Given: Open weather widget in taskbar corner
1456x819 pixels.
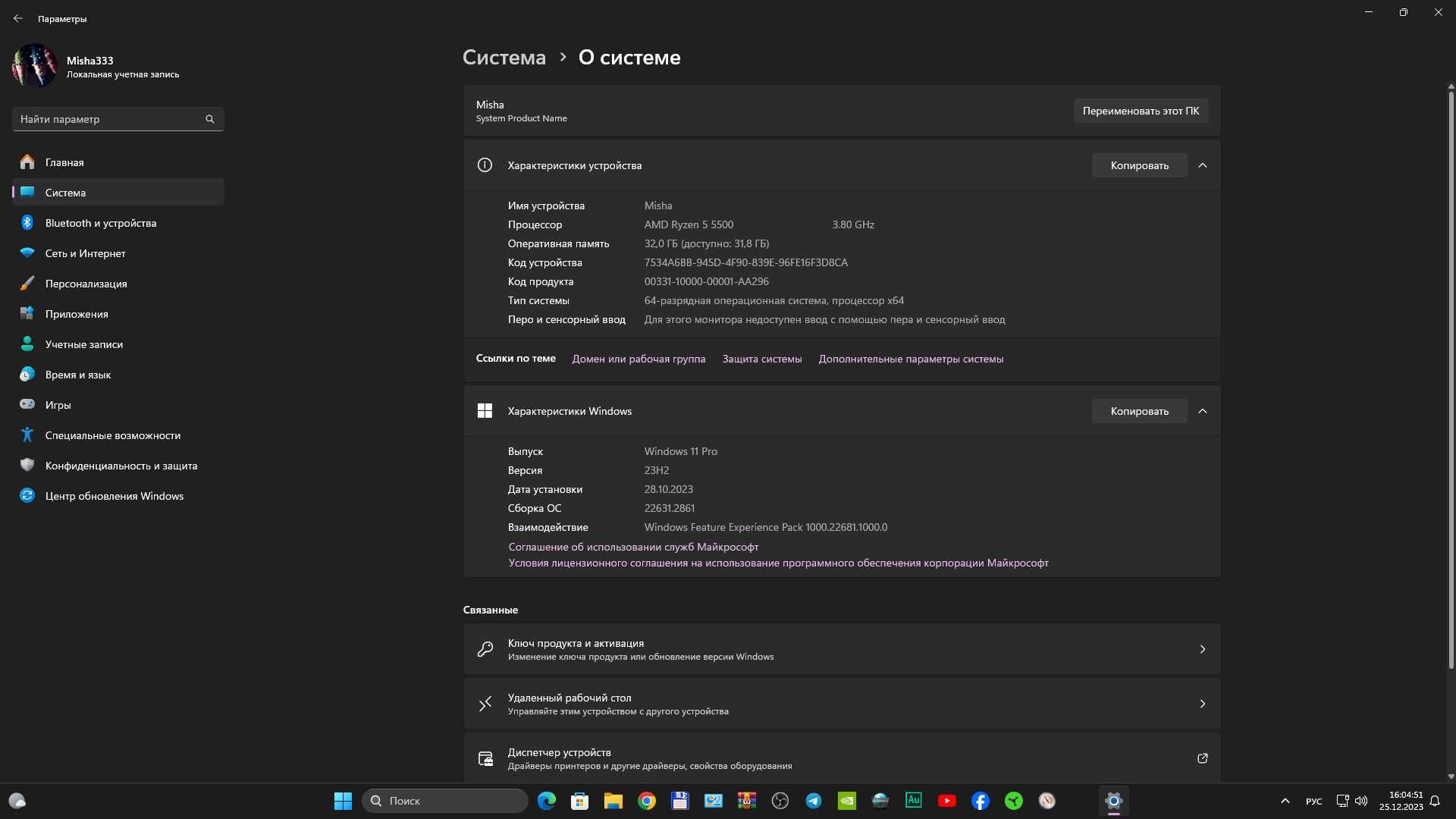Looking at the screenshot, I should [x=17, y=801].
